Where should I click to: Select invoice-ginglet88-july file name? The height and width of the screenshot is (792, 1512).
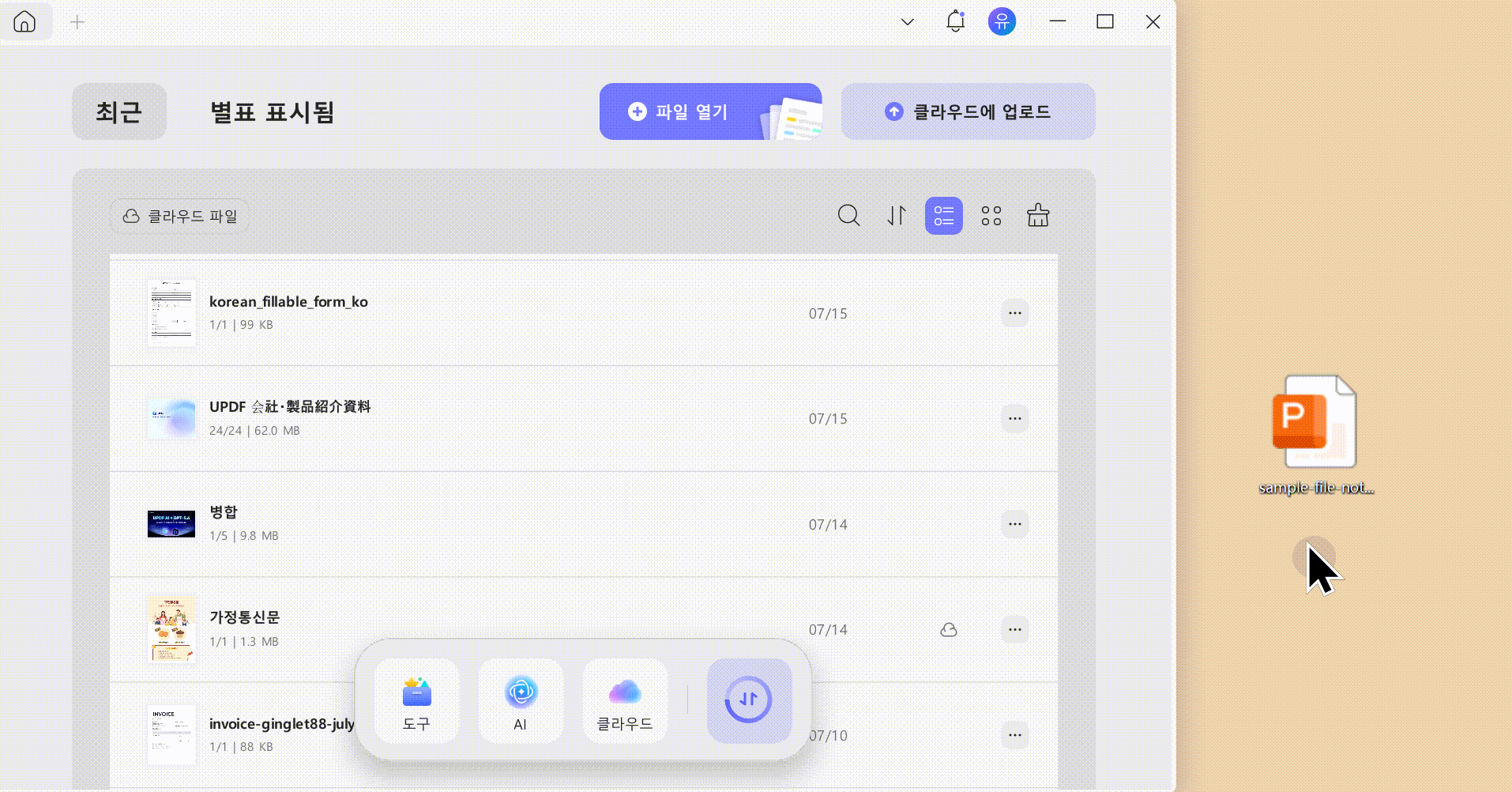tap(281, 724)
